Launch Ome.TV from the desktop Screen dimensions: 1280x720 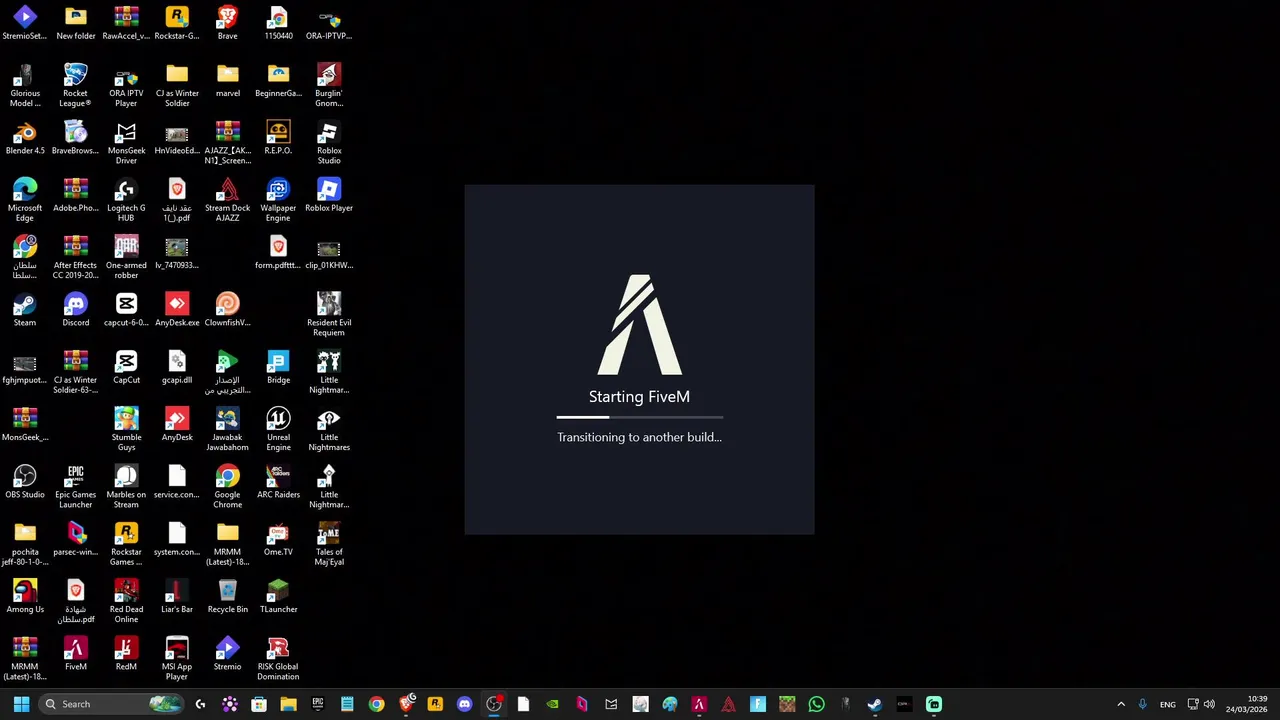[x=278, y=539]
